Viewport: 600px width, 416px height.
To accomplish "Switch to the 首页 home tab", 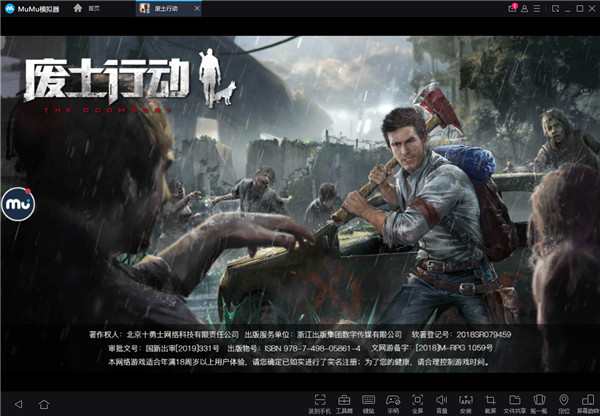I will [x=86, y=8].
